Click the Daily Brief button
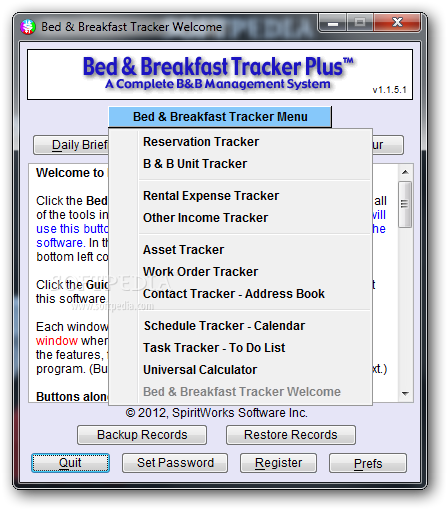 (71, 145)
